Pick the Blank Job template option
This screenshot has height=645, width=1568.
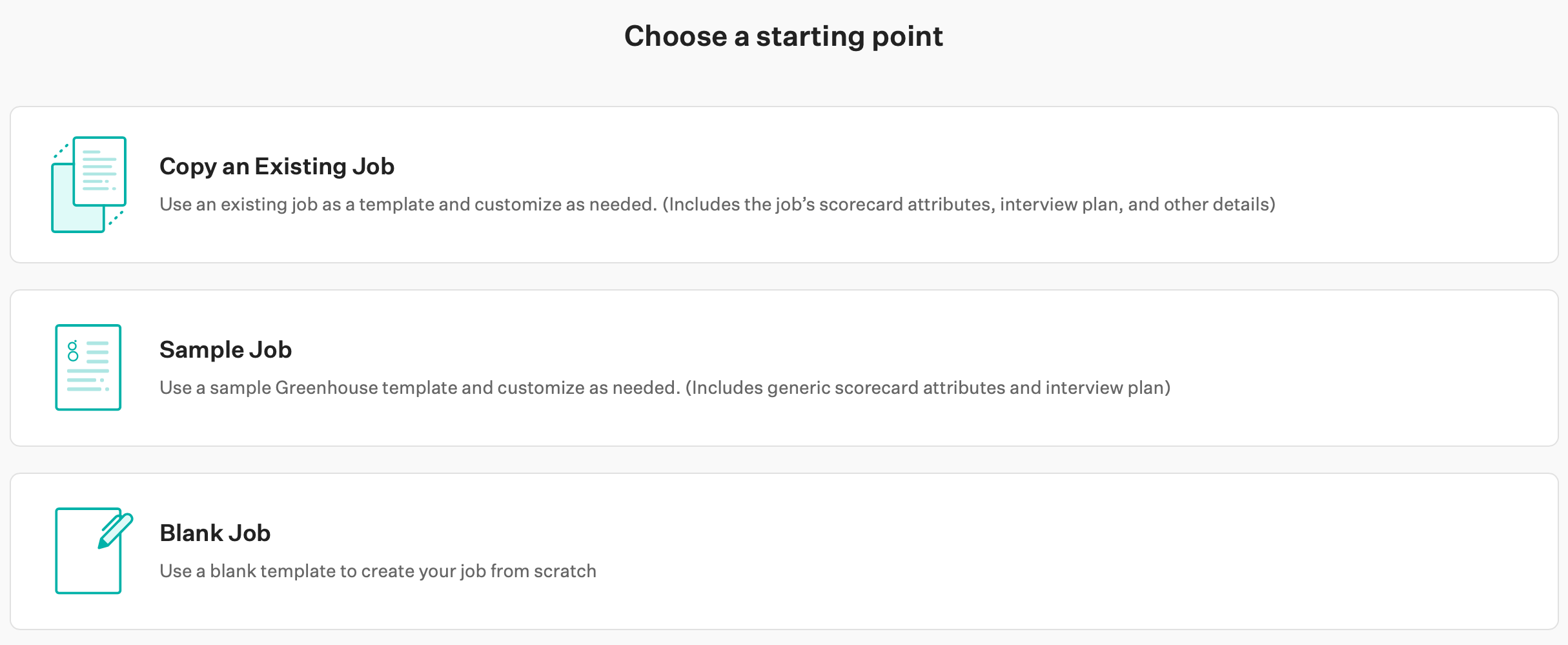[x=784, y=552]
